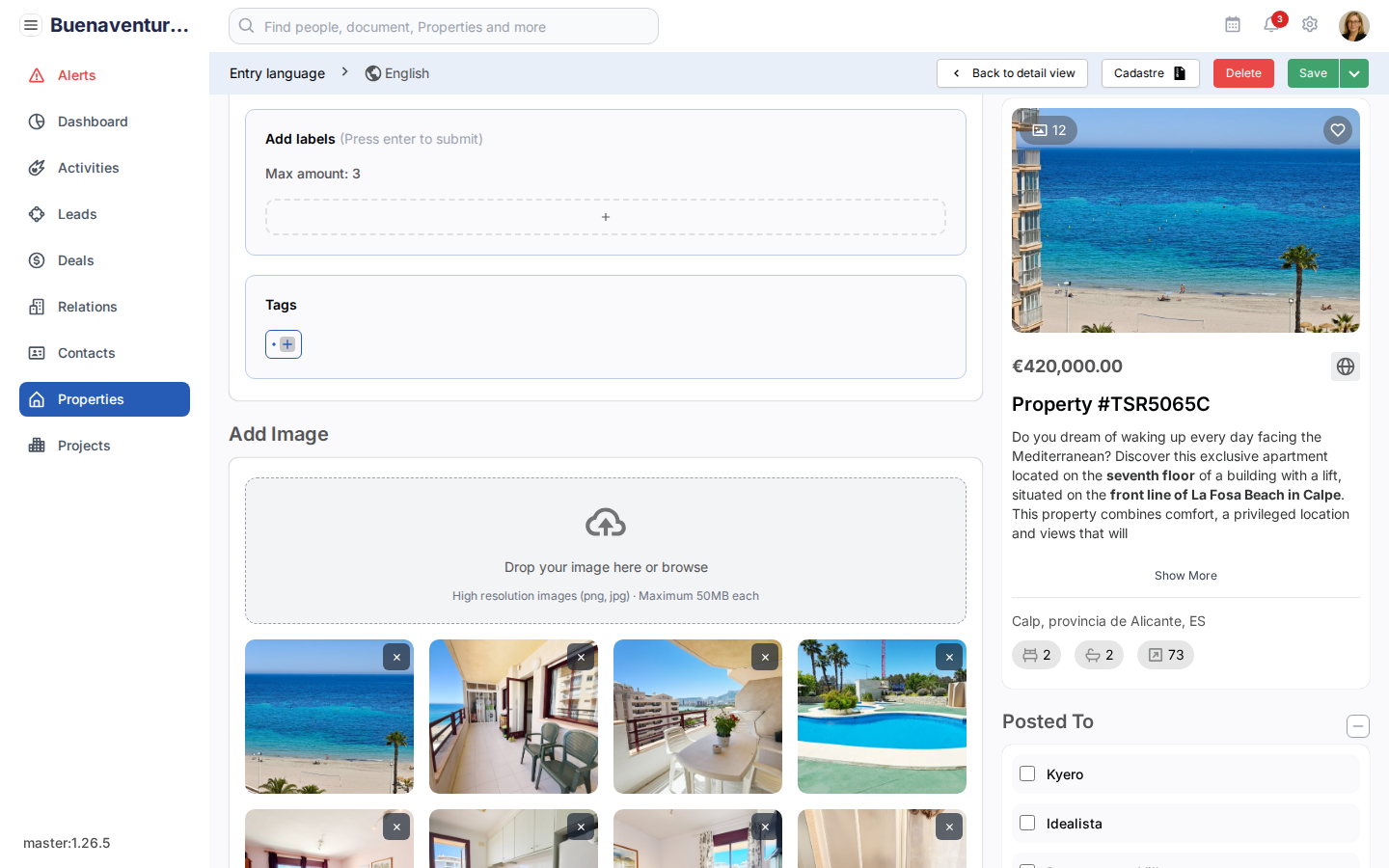Click Drop your image here or browse

(606, 567)
